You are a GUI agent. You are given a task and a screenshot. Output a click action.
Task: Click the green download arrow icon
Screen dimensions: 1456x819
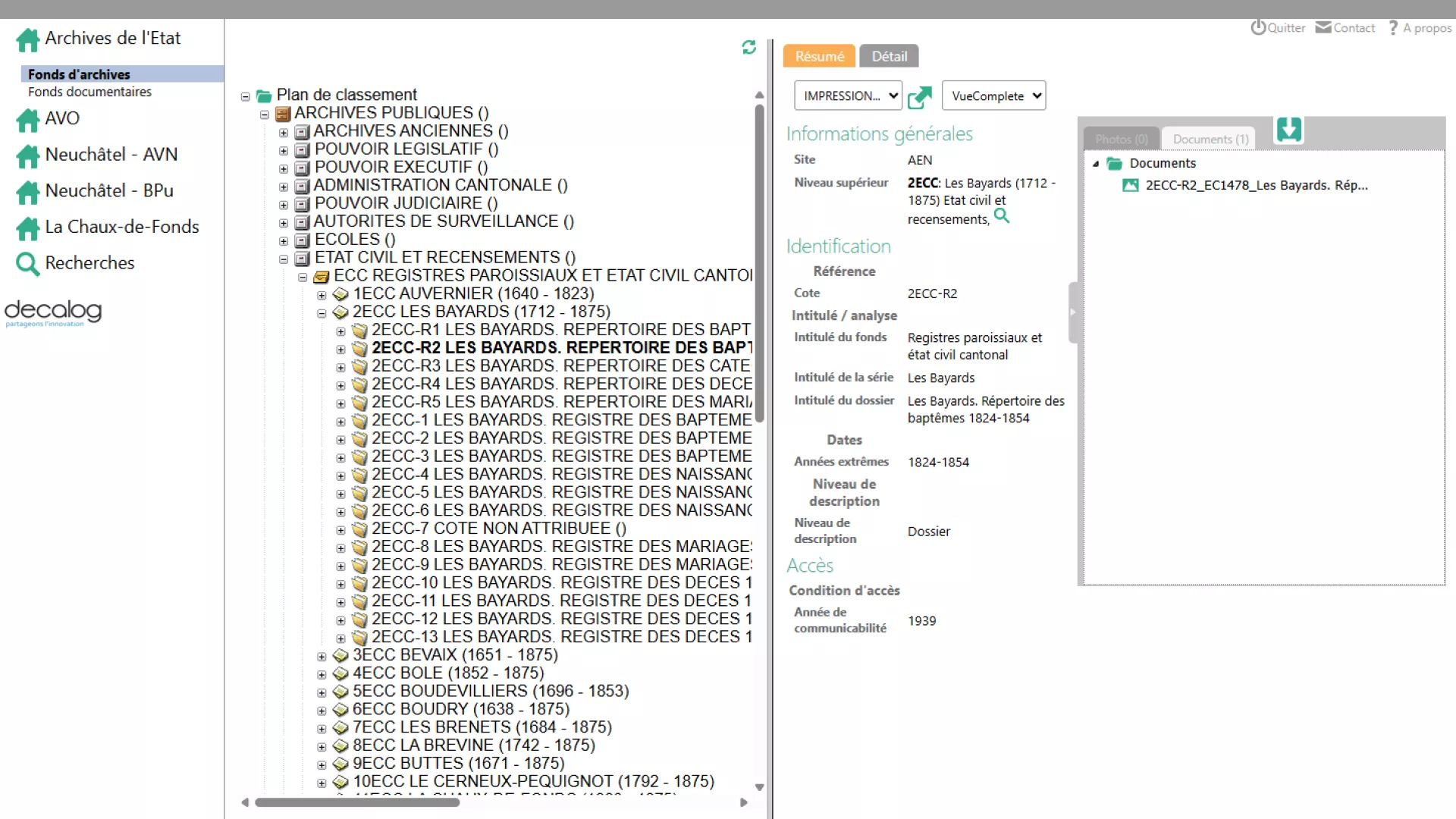(1288, 130)
